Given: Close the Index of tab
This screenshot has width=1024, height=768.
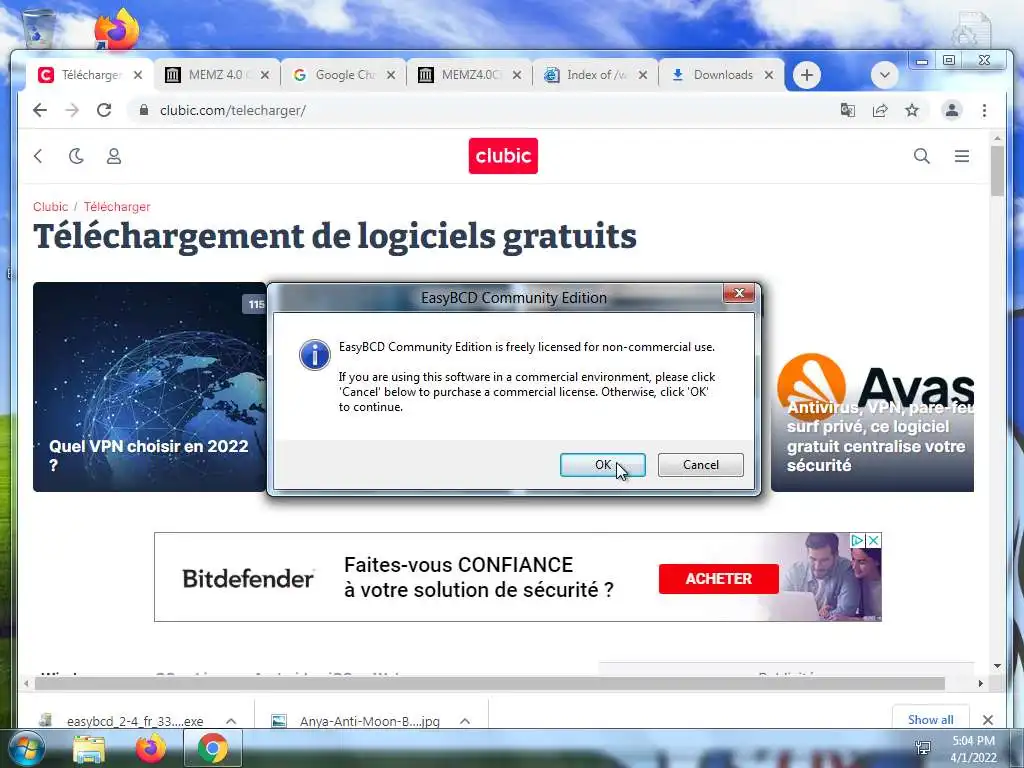Looking at the screenshot, I should [643, 75].
